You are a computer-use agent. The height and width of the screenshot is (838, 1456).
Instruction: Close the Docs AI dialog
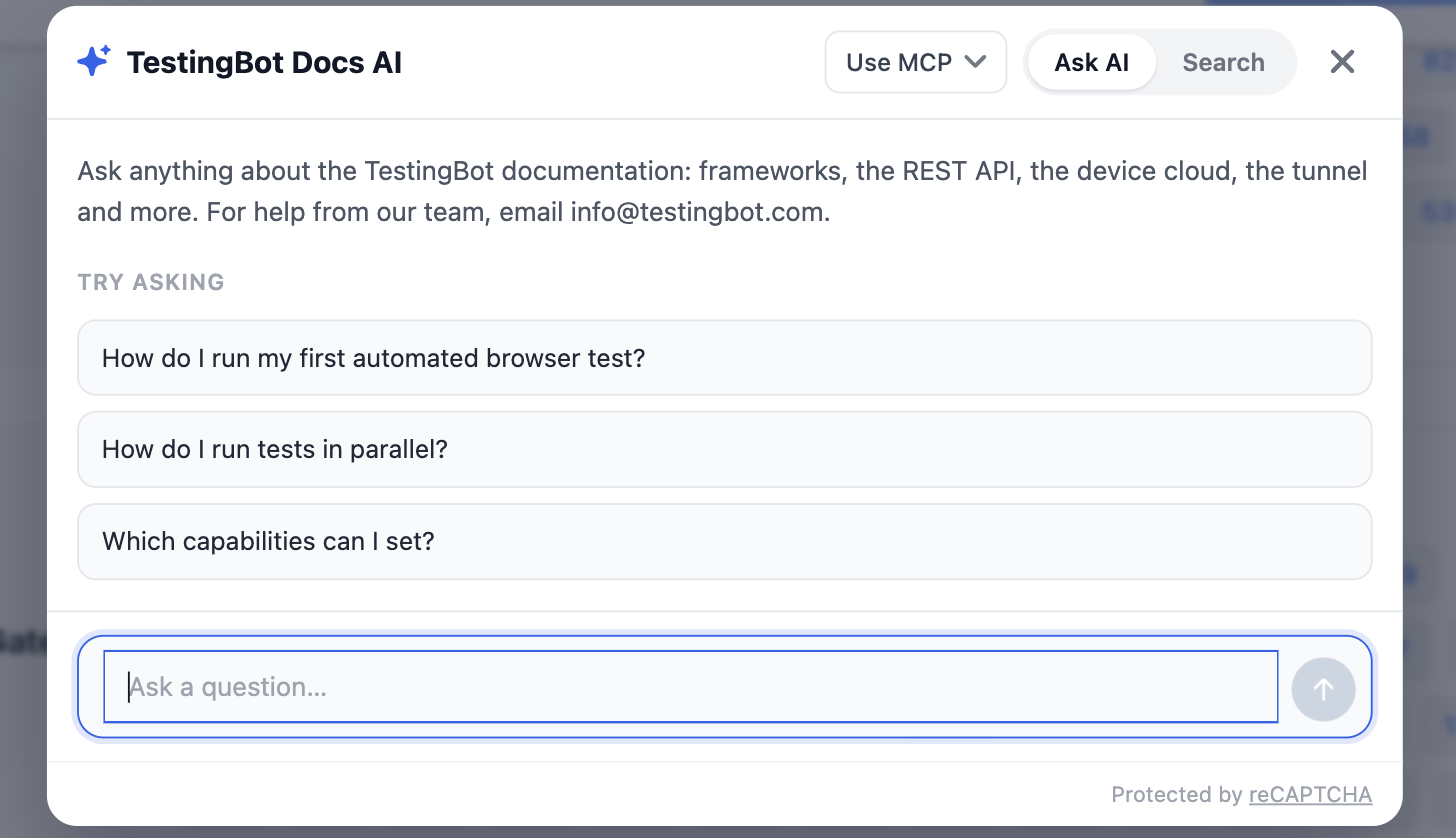[x=1342, y=62]
